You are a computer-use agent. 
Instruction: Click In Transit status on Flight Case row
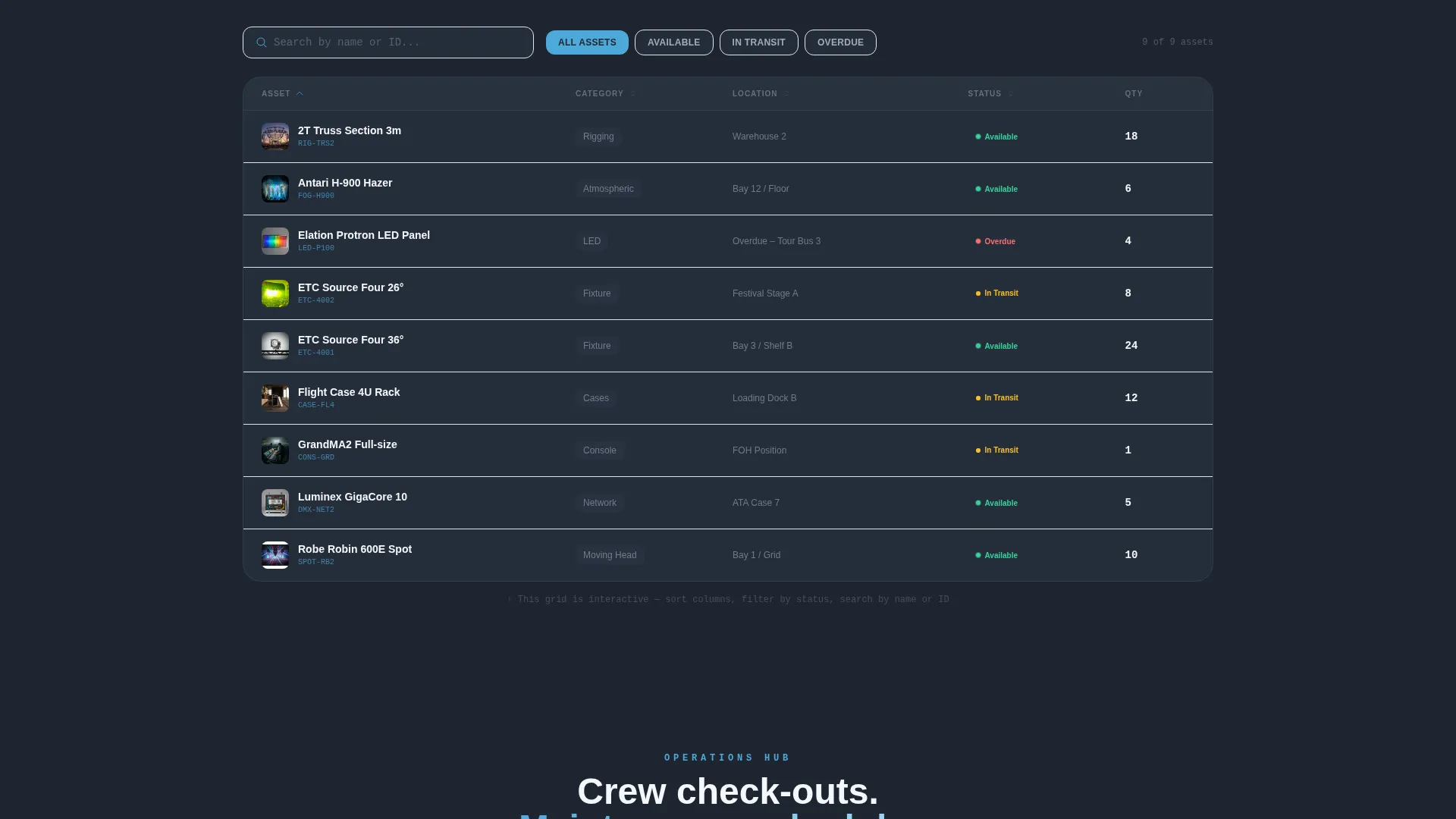(x=996, y=398)
